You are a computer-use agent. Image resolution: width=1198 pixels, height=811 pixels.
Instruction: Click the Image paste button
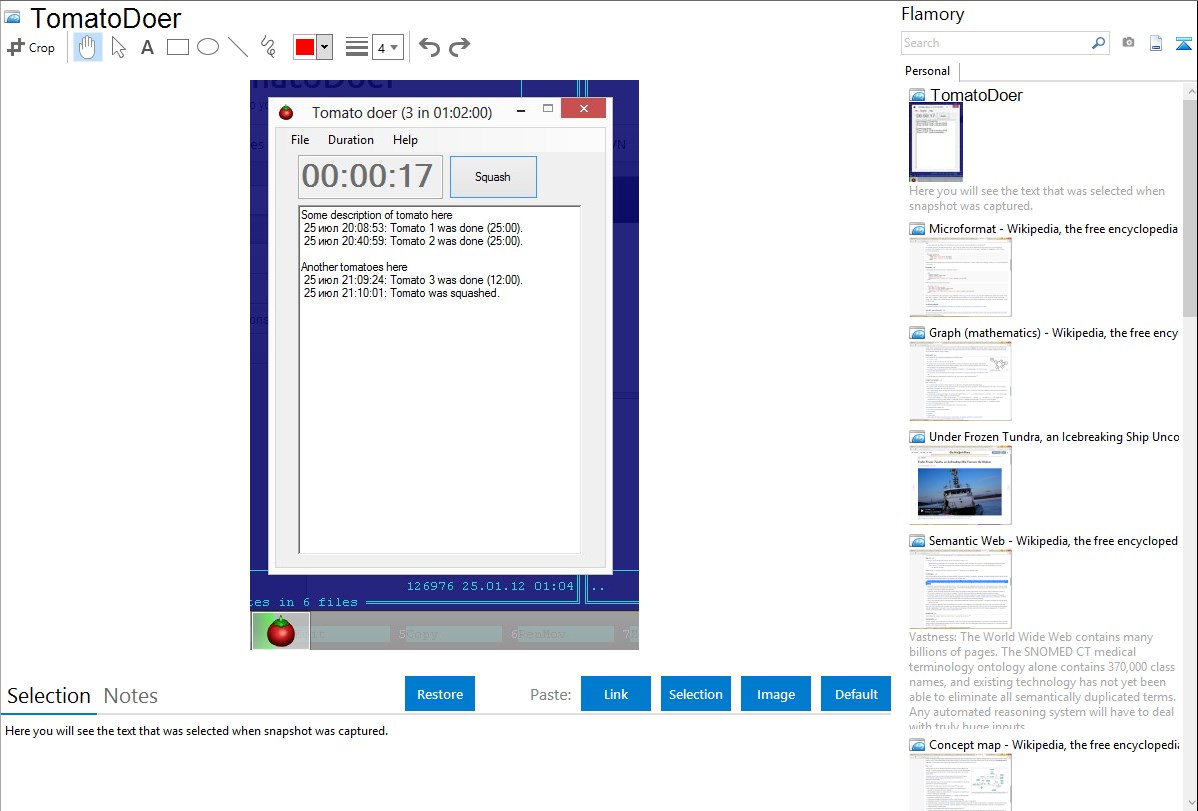click(x=775, y=694)
